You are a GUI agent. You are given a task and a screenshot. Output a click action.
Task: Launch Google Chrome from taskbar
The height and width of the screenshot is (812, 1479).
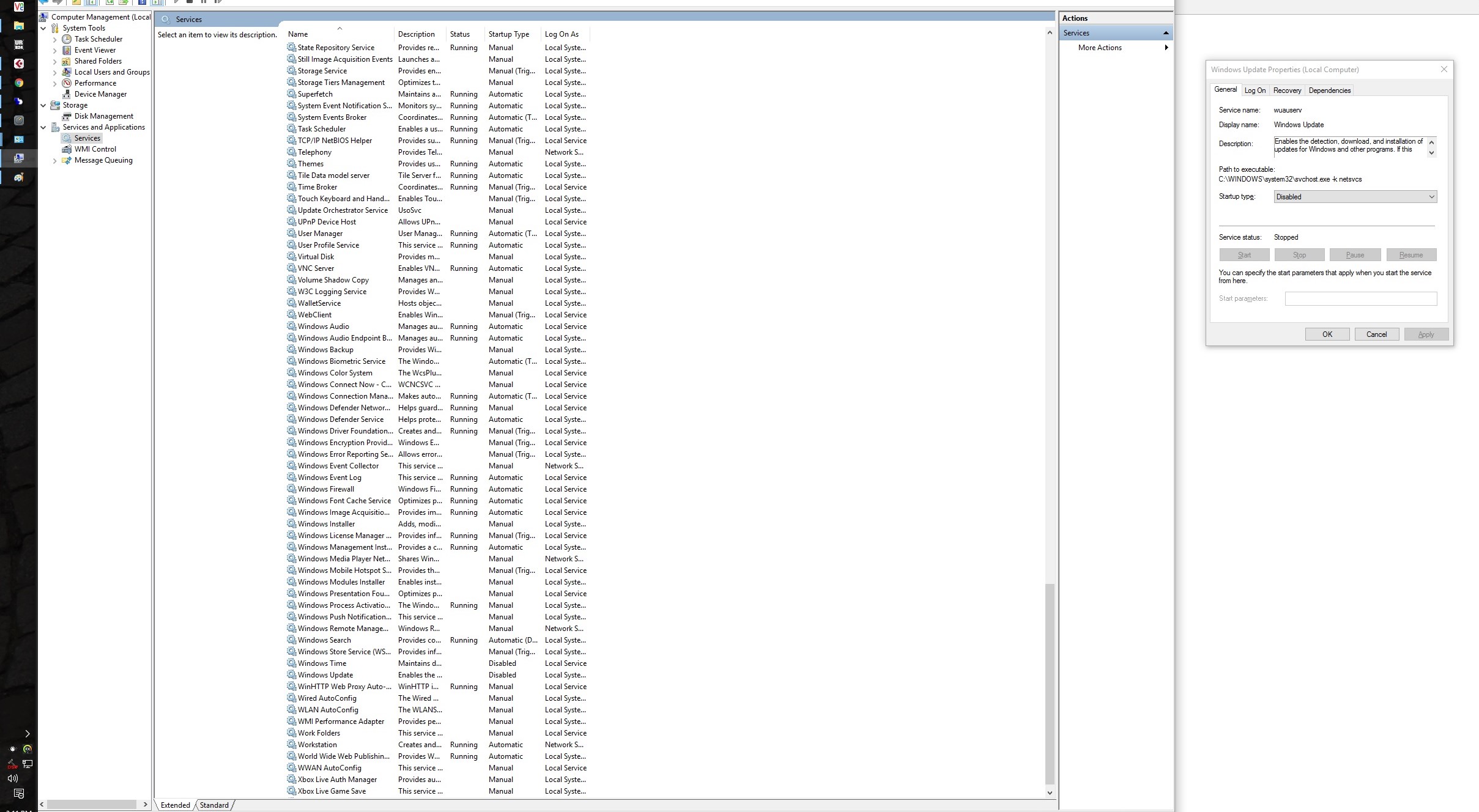click(x=19, y=83)
